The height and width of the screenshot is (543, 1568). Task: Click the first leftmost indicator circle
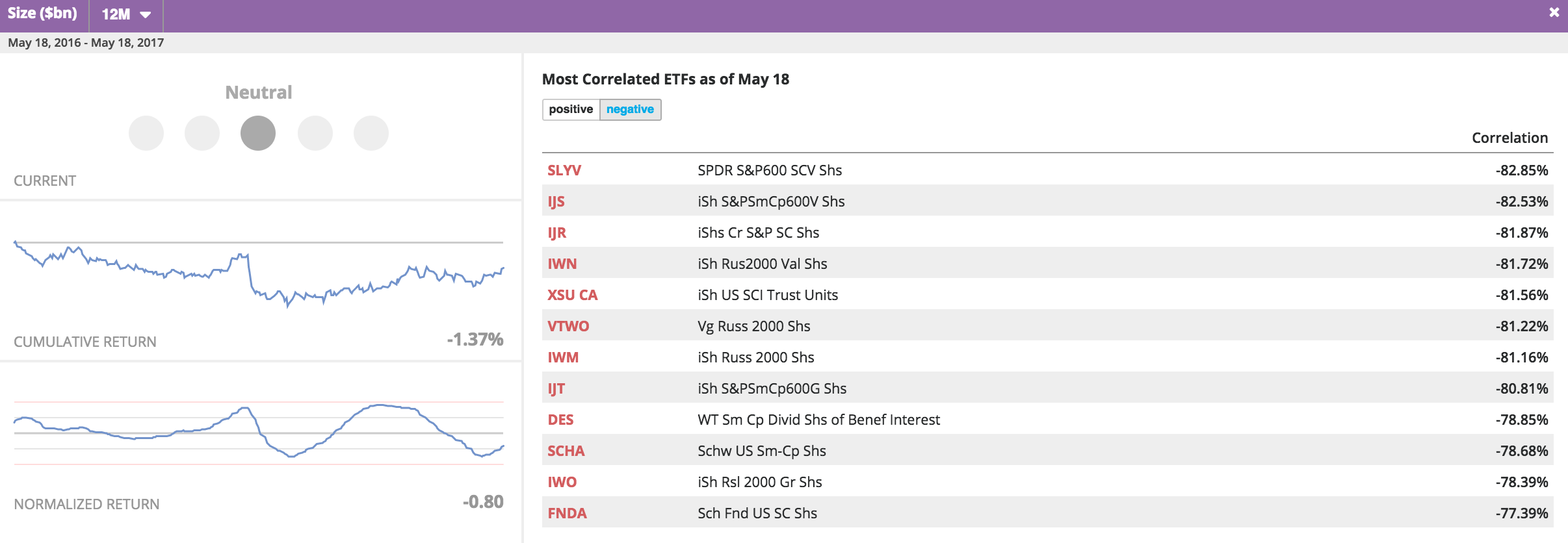(x=146, y=133)
